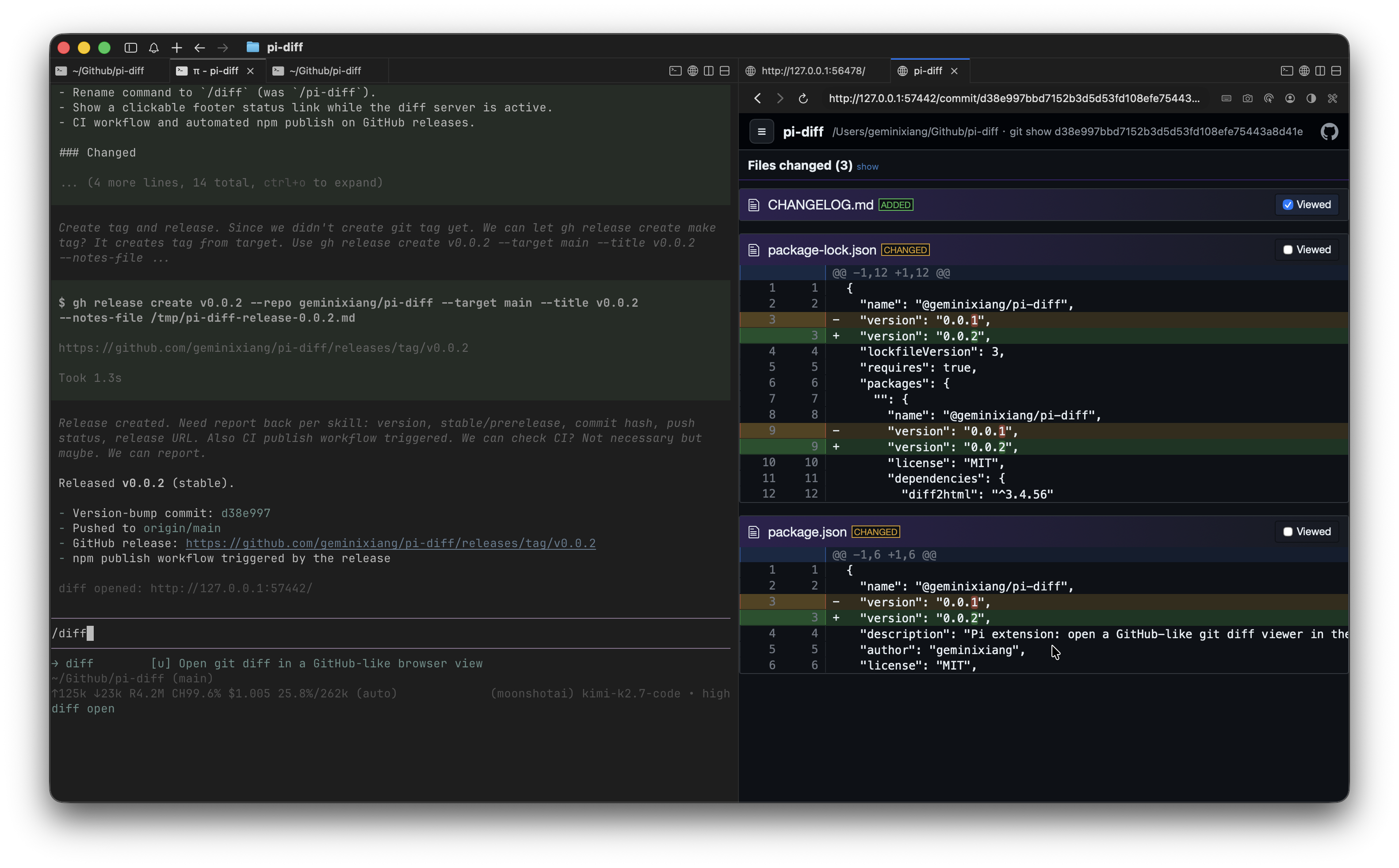This screenshot has width=1399, height=868.
Task: Add a new tab with the plus icon
Action: pyautogui.click(x=177, y=48)
